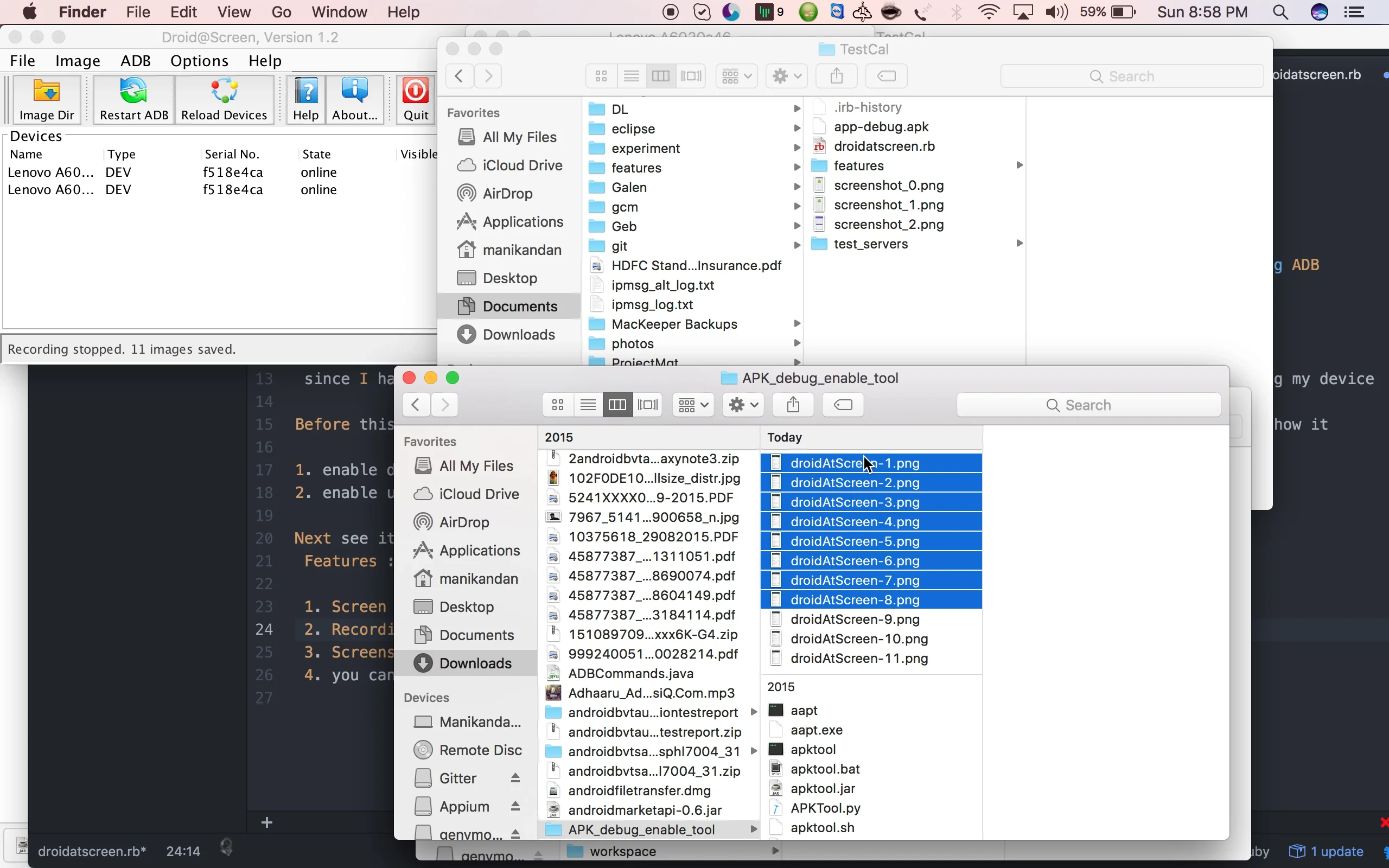Open Image Dir in Droid@Screen toolbar
This screenshot has height=868, width=1389.
point(47,99)
